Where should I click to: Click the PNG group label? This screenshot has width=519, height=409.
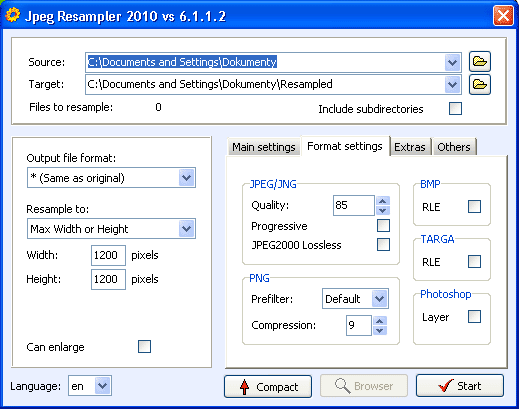(259, 278)
